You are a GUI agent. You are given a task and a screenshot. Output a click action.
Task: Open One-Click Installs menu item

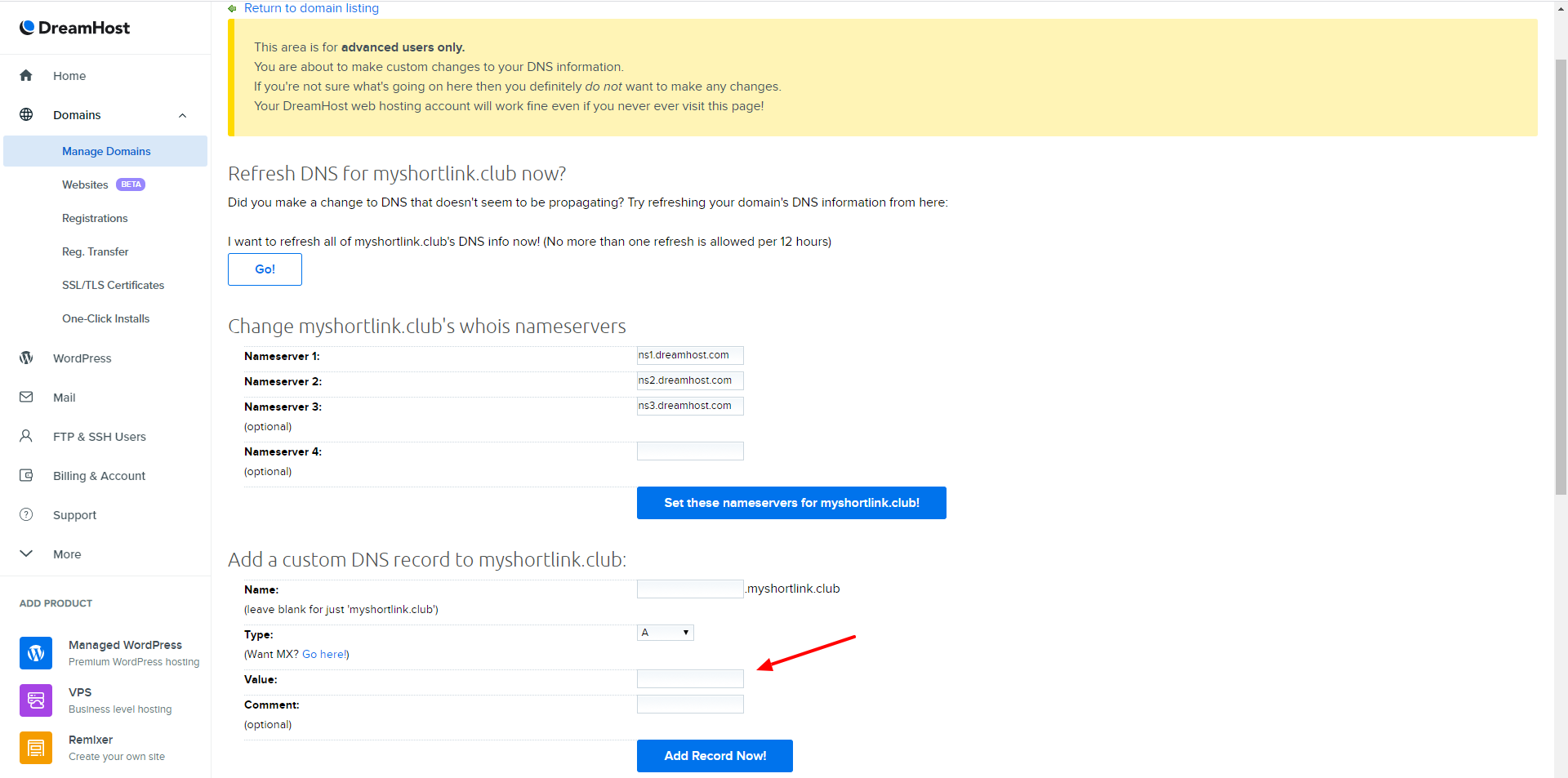click(x=106, y=318)
